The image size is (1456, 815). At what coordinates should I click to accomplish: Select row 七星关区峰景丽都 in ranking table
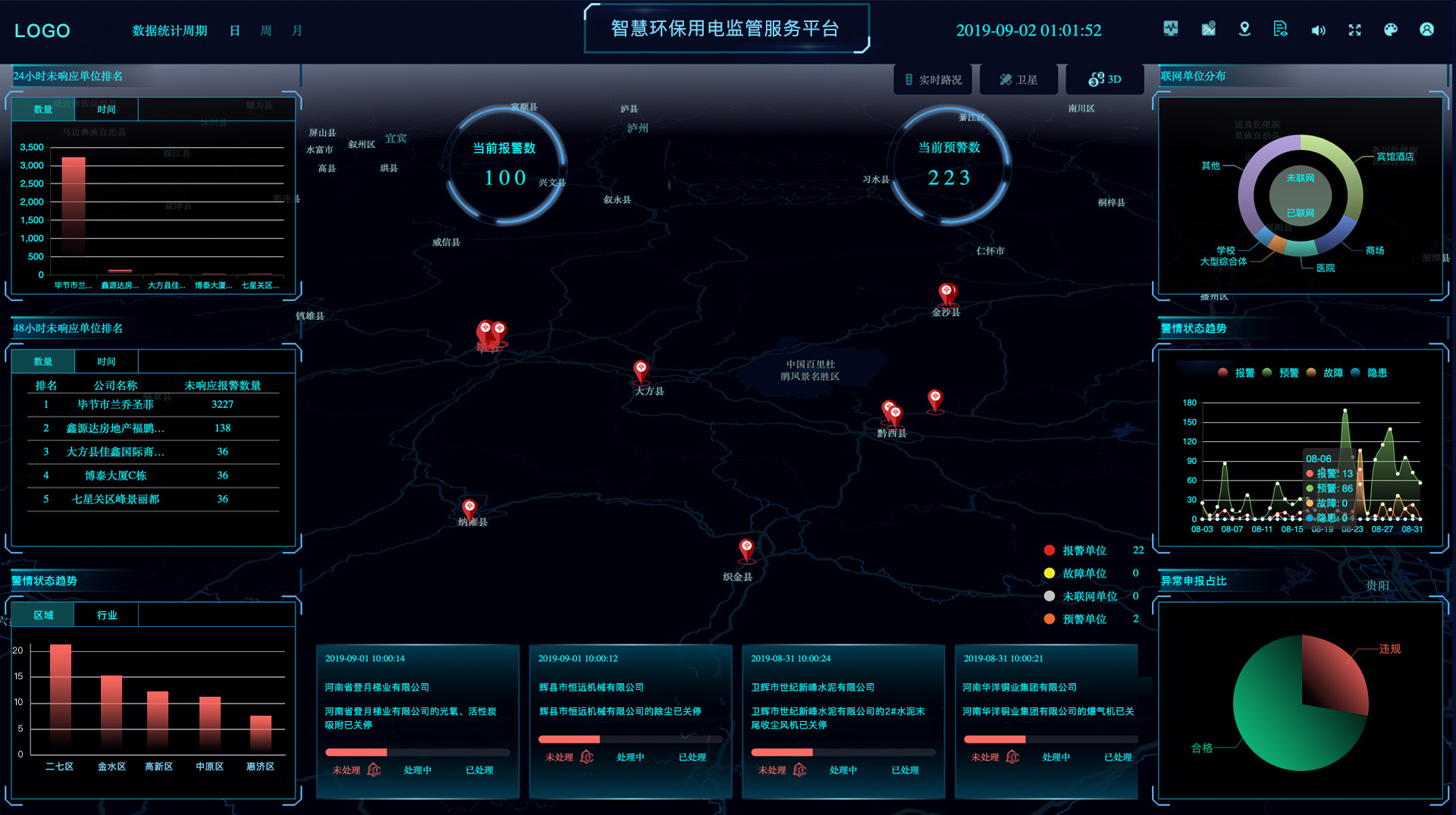(153, 499)
